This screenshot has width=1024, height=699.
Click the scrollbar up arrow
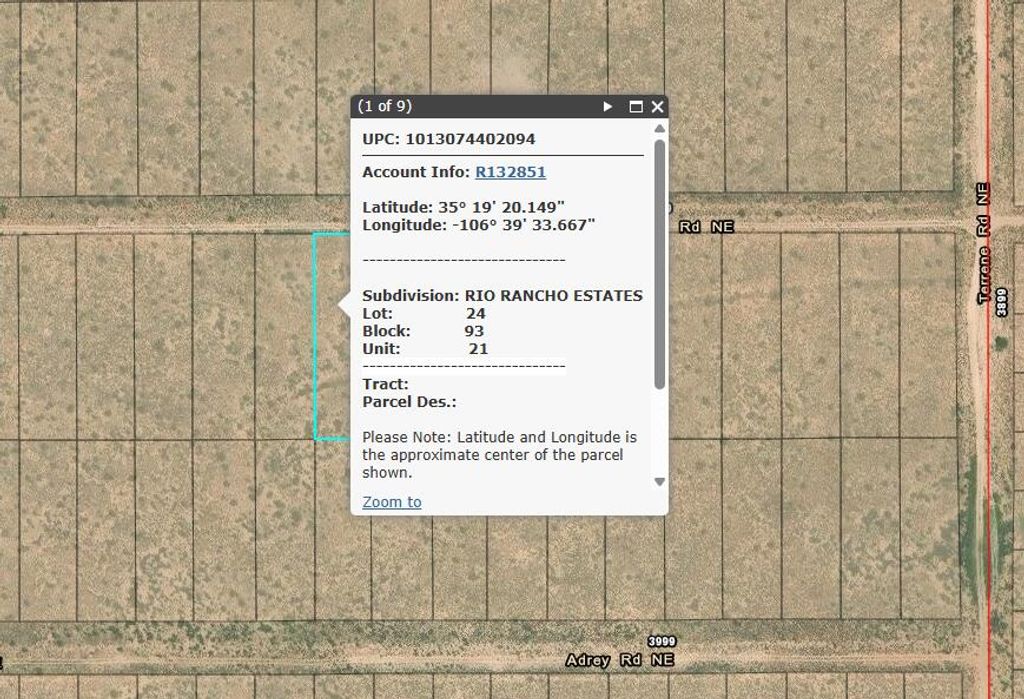658,128
